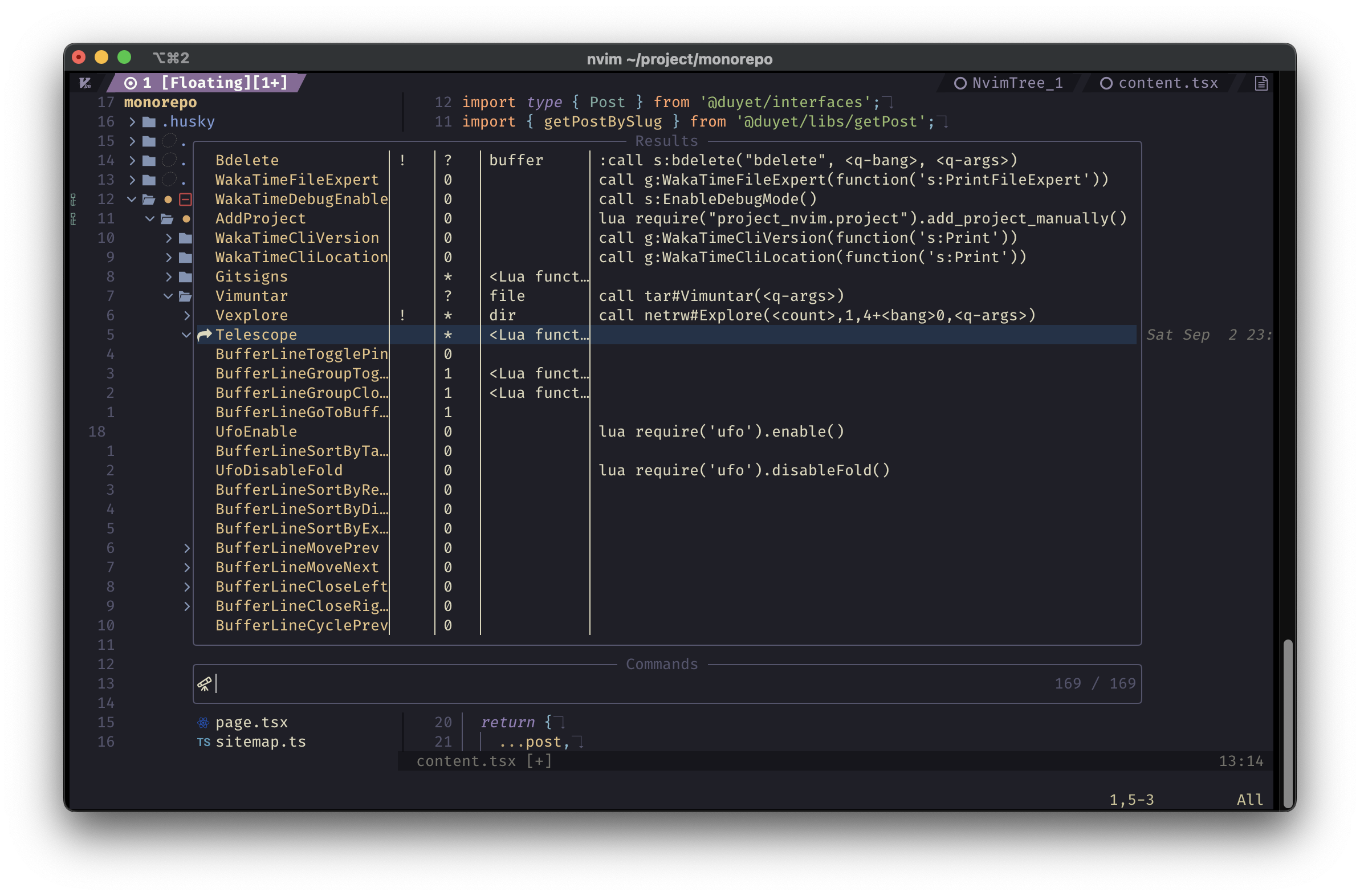Select the WakaTimeFileExpert command

[296, 180]
